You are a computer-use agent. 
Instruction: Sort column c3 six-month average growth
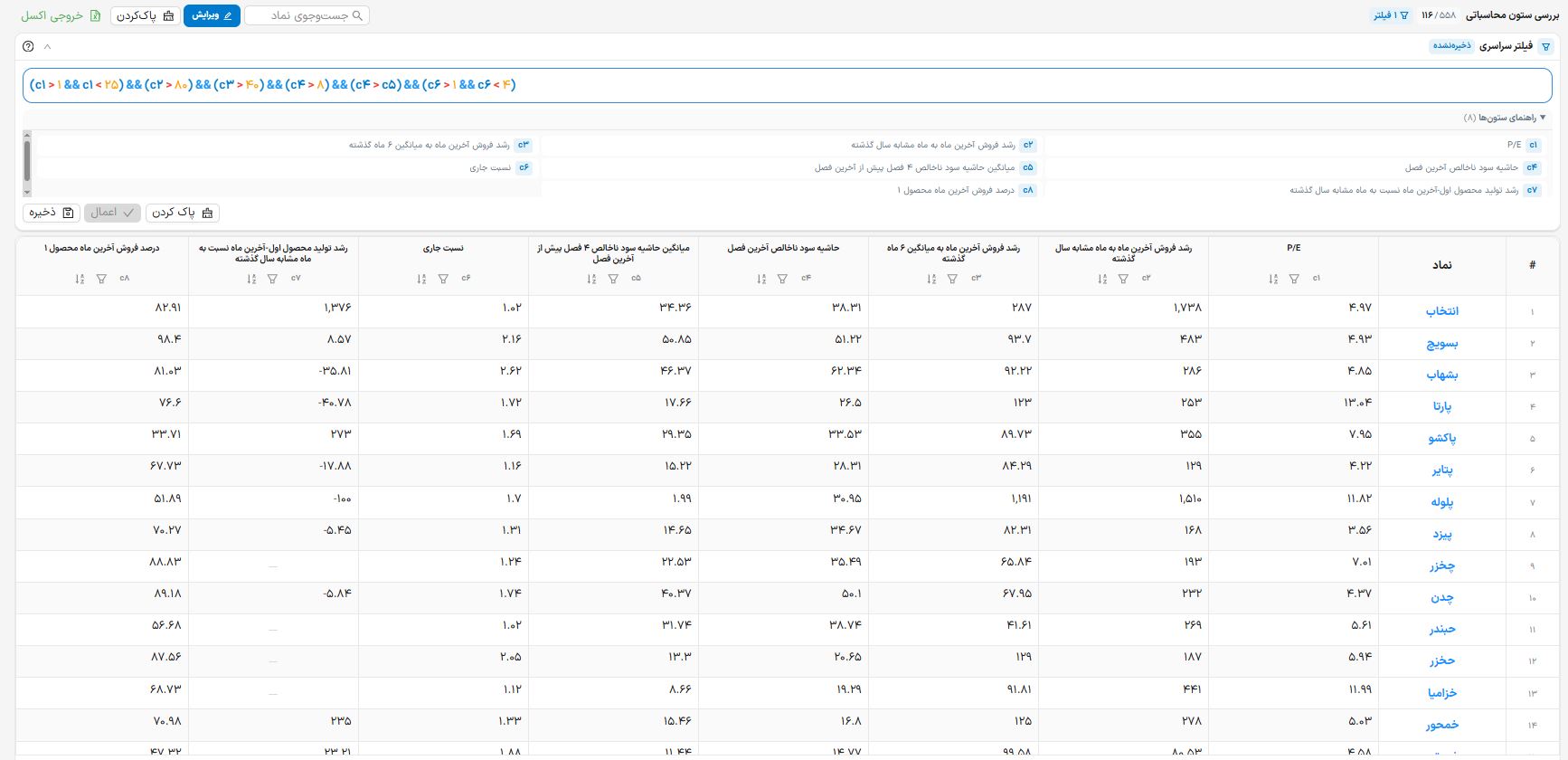(x=931, y=279)
